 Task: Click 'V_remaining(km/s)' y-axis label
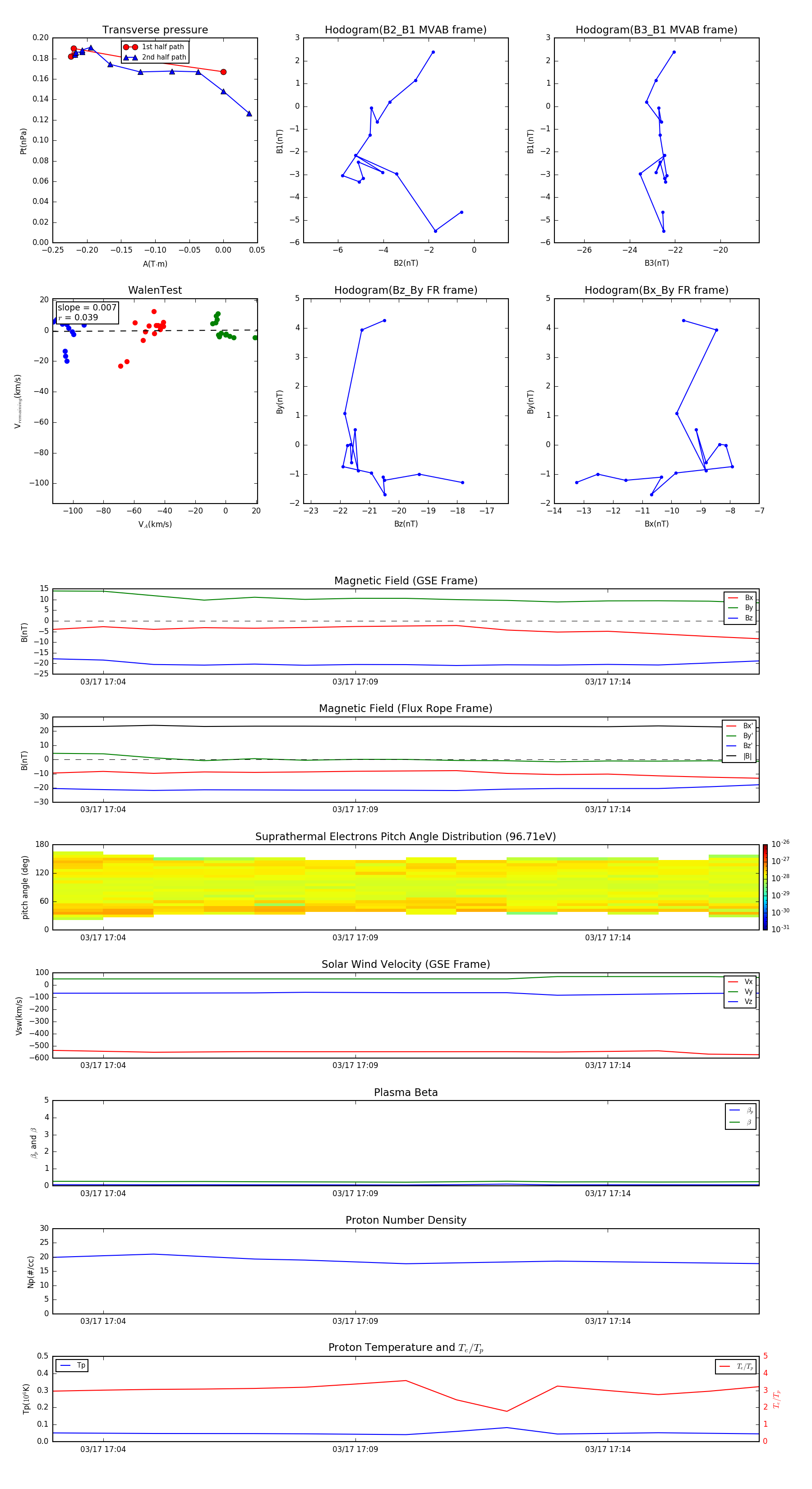pos(18,401)
